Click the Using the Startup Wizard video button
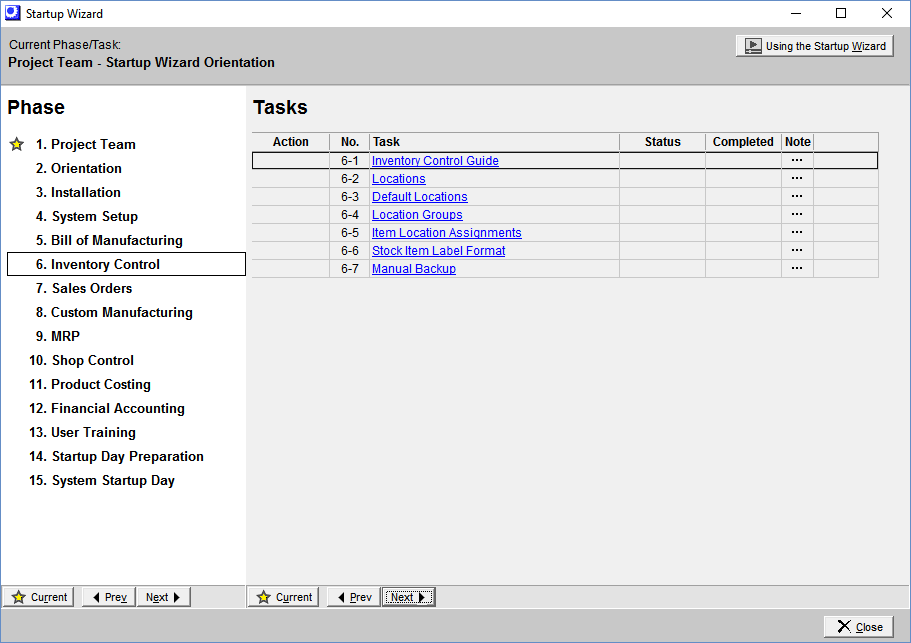This screenshot has width=911, height=643. [814, 46]
